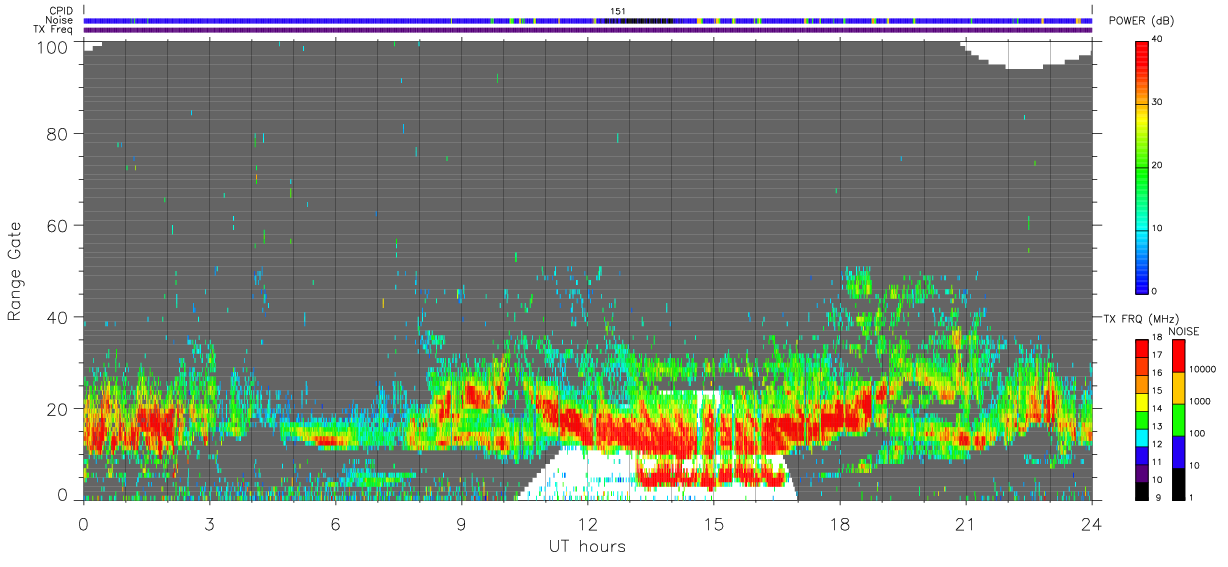Screen dimensions: 1228x567
Task: Click the 40 label on POWER colorbar
Action: pyautogui.click(x=1159, y=39)
